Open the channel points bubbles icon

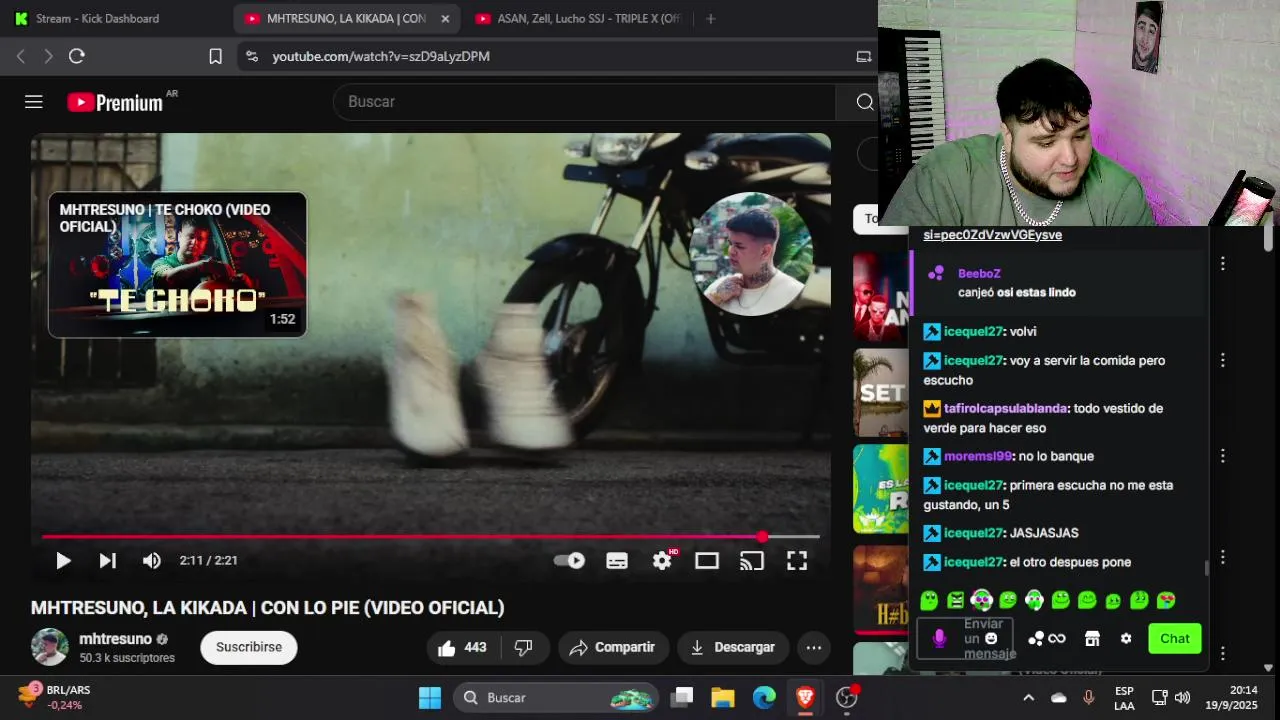(1037, 638)
